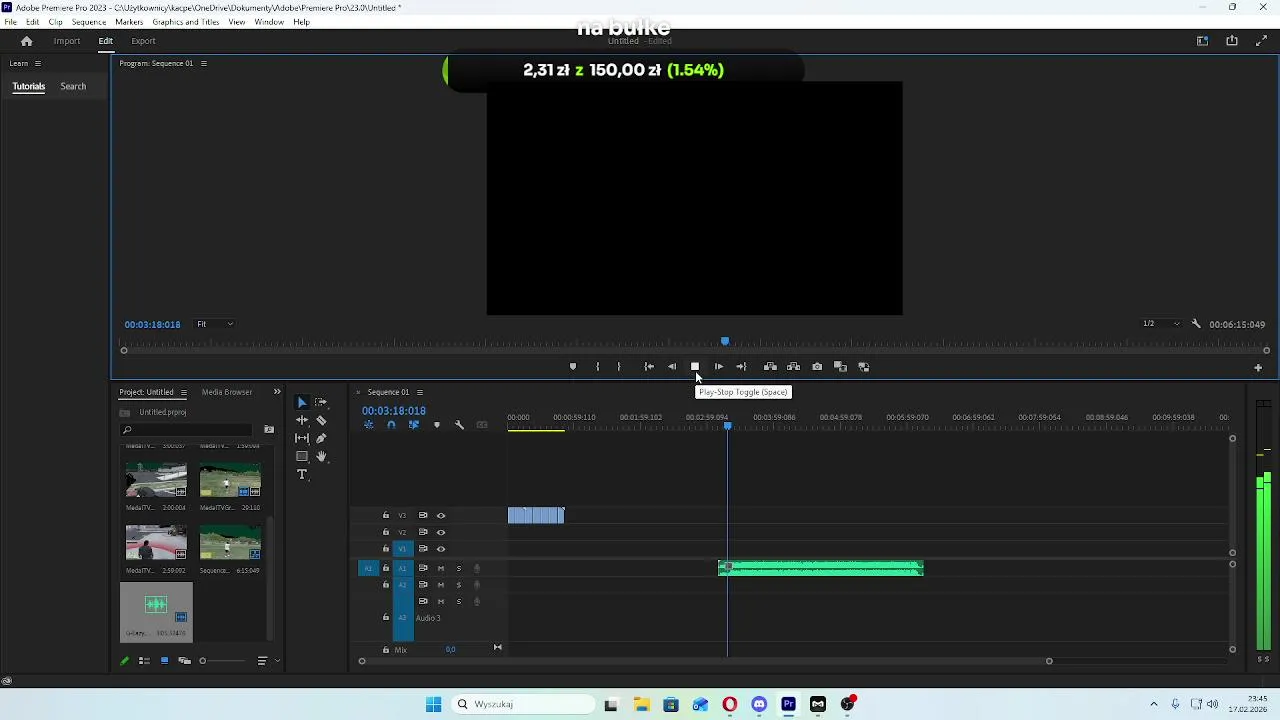Click Mark In button

coord(597,367)
